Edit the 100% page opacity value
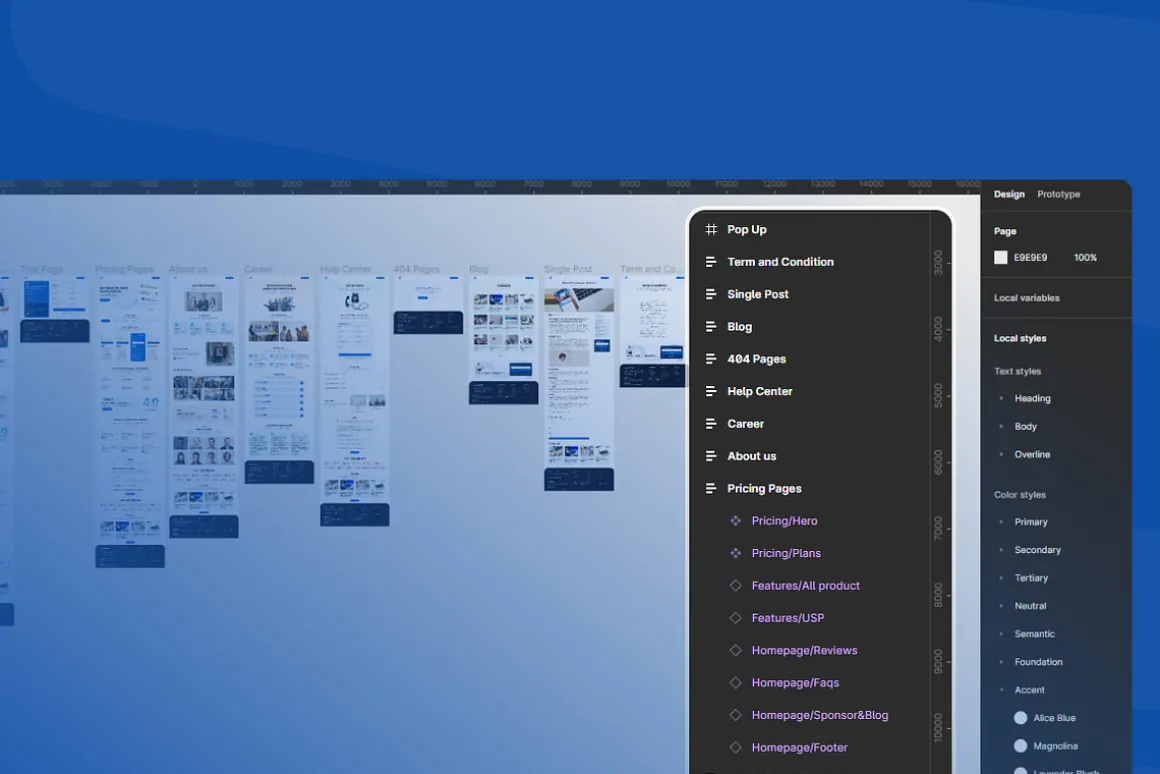This screenshot has width=1160, height=774. pos(1085,258)
